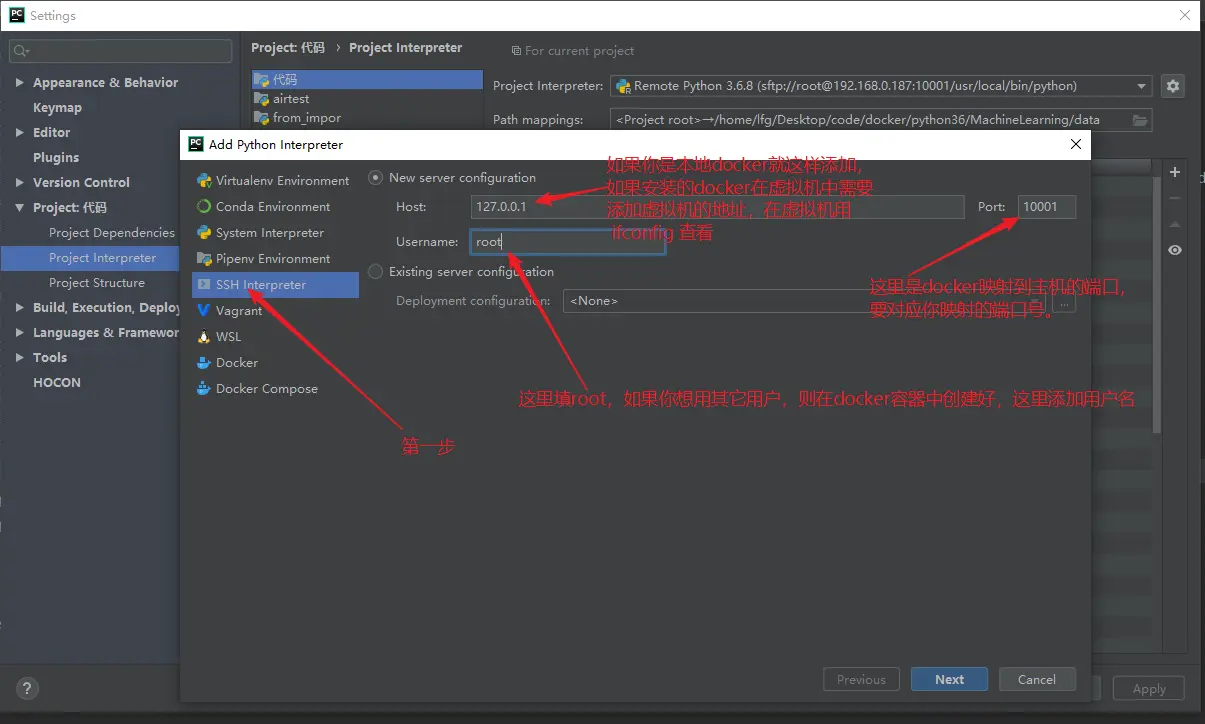This screenshot has height=724, width=1205.
Task: Select Project Structure item
Action: coord(97,283)
